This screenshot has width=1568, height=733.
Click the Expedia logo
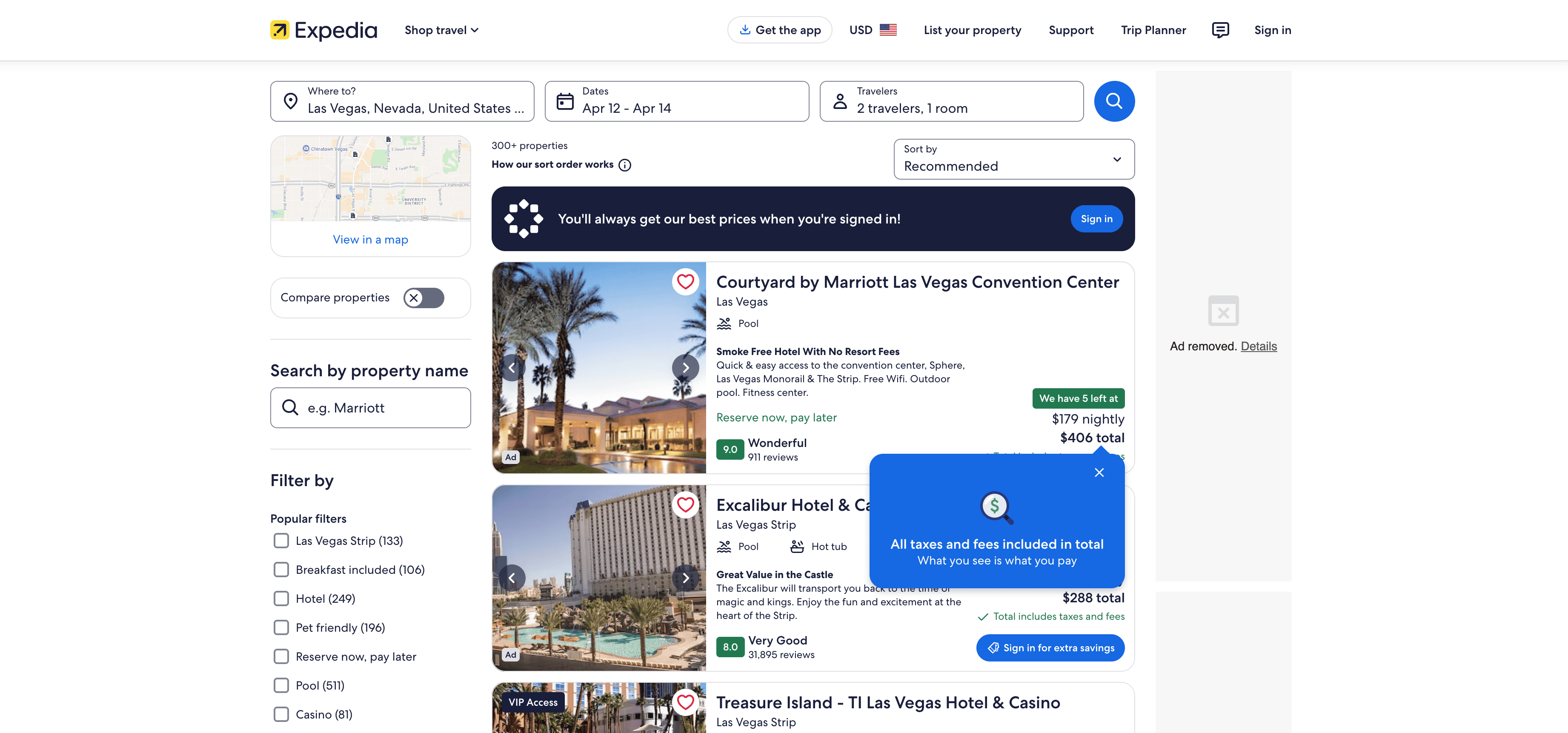(323, 30)
